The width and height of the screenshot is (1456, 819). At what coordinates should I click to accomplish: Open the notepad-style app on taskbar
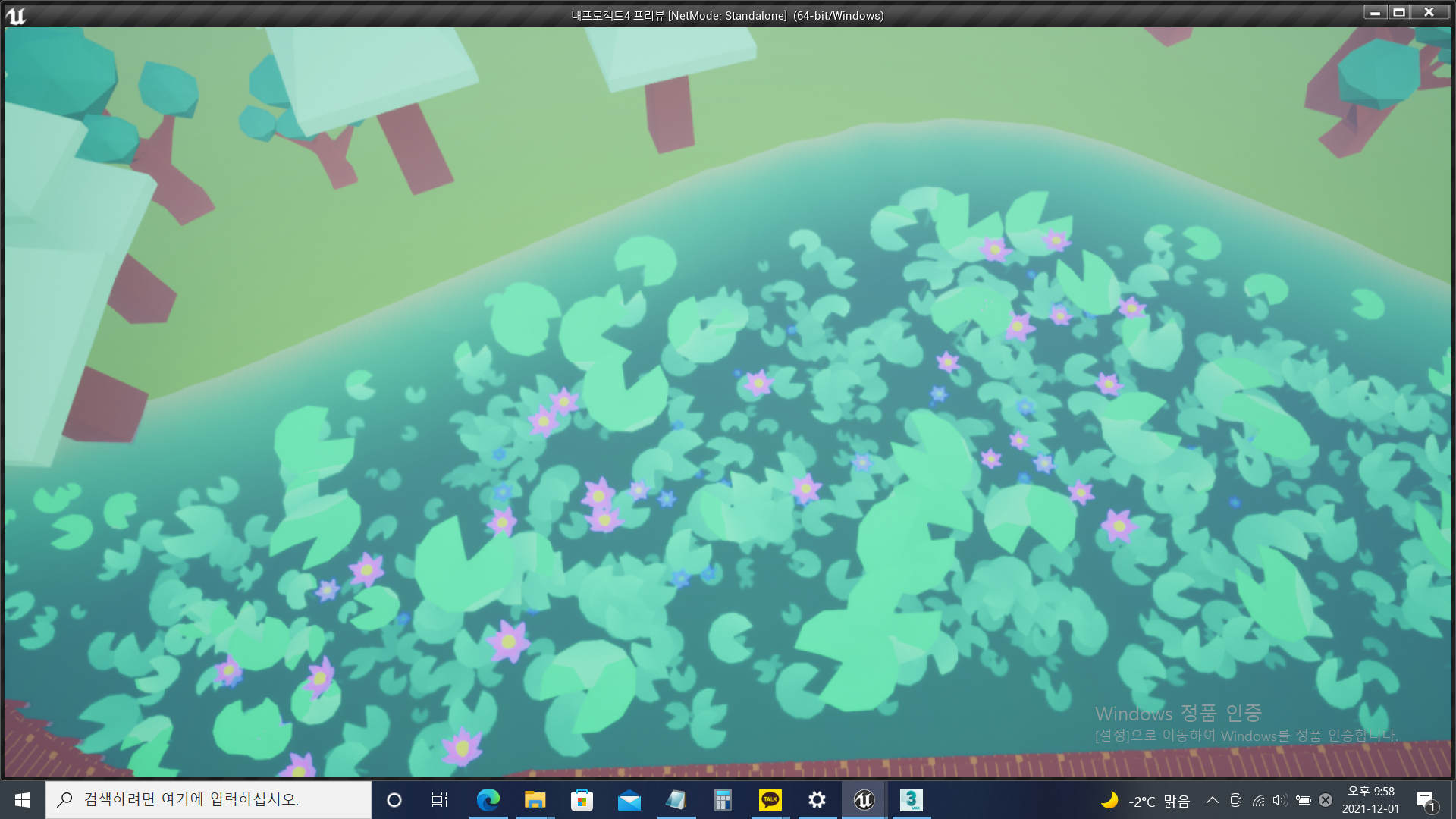pyautogui.click(x=676, y=800)
